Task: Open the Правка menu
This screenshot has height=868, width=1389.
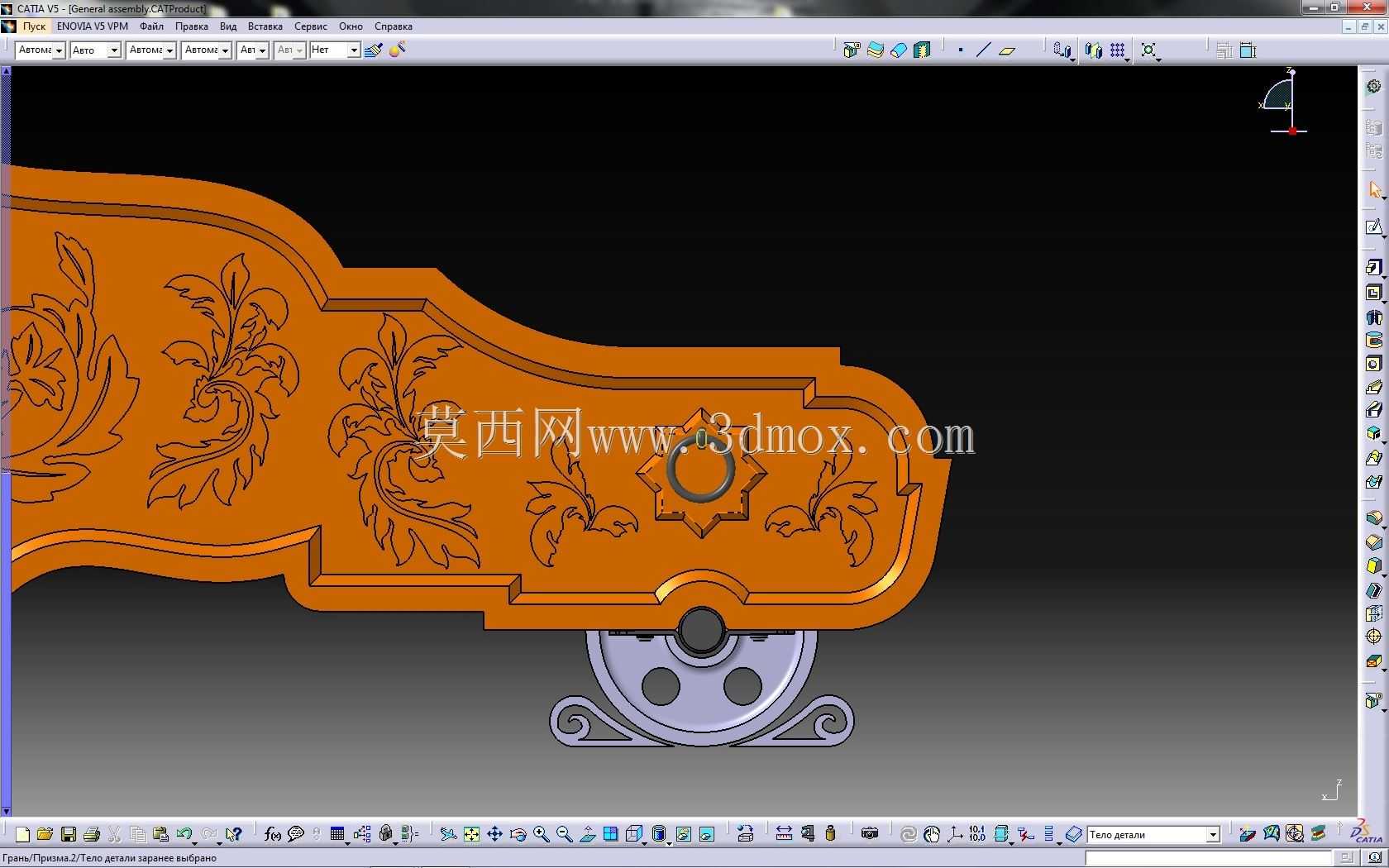Action: pyautogui.click(x=192, y=26)
